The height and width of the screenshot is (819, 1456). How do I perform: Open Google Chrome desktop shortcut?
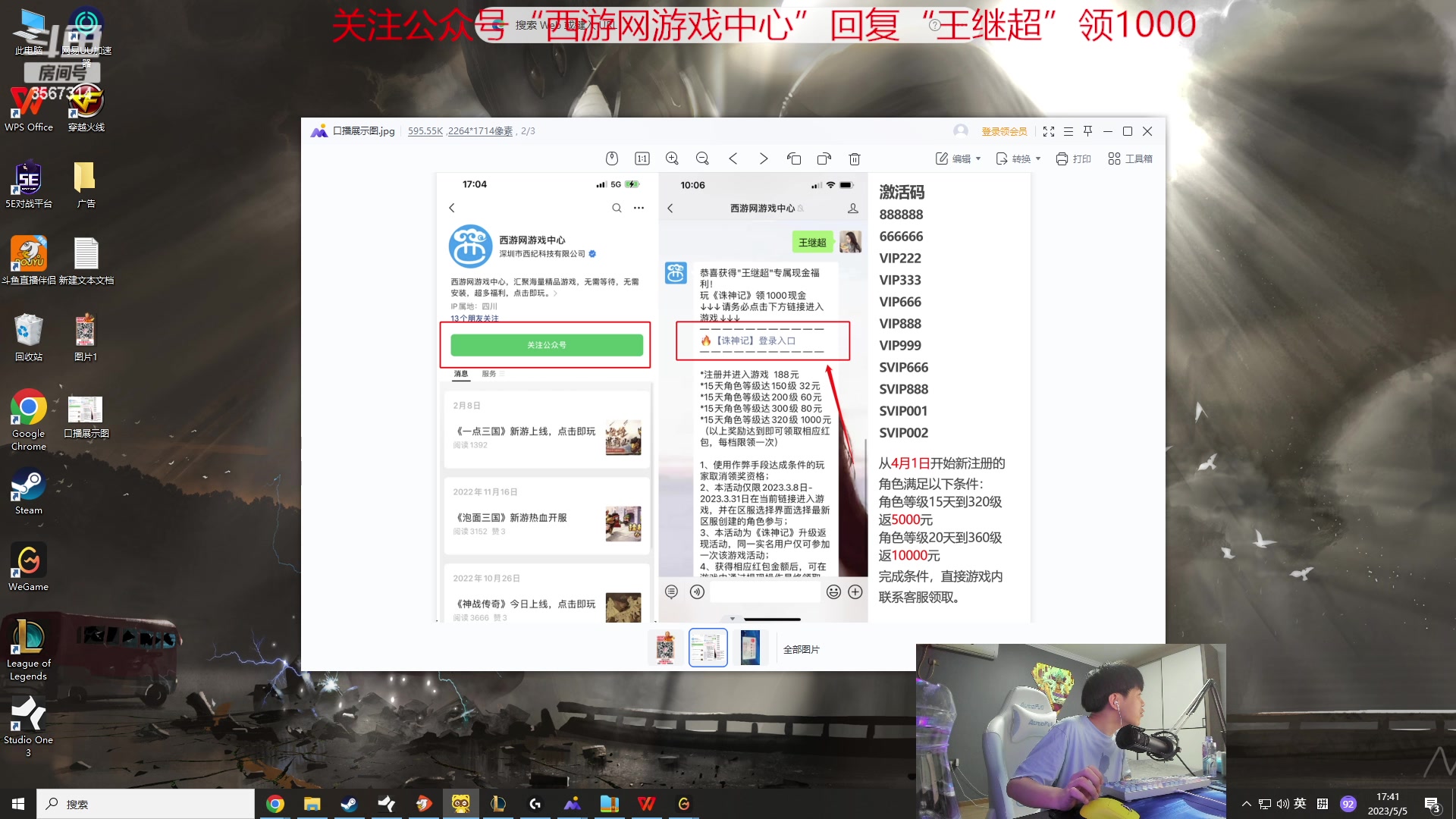point(29,420)
